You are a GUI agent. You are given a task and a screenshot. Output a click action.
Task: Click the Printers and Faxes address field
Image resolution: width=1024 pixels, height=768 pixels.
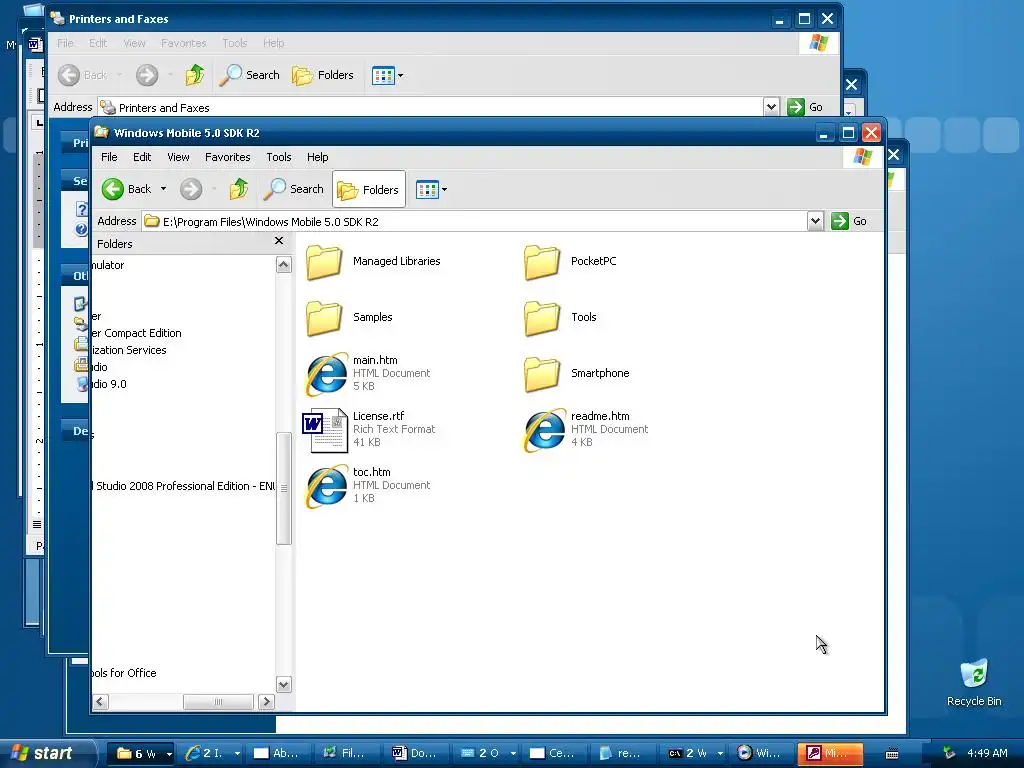point(431,108)
